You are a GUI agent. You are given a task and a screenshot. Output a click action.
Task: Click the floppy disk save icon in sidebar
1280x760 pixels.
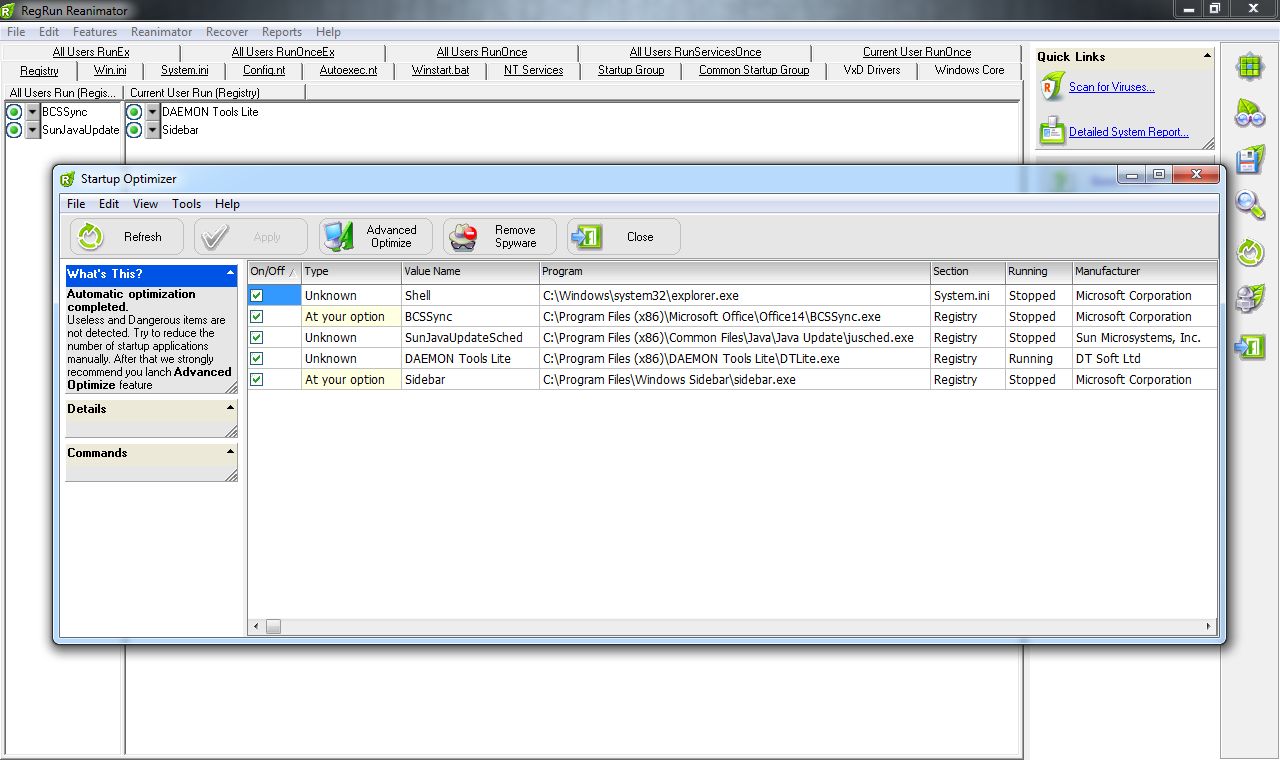click(x=1250, y=160)
